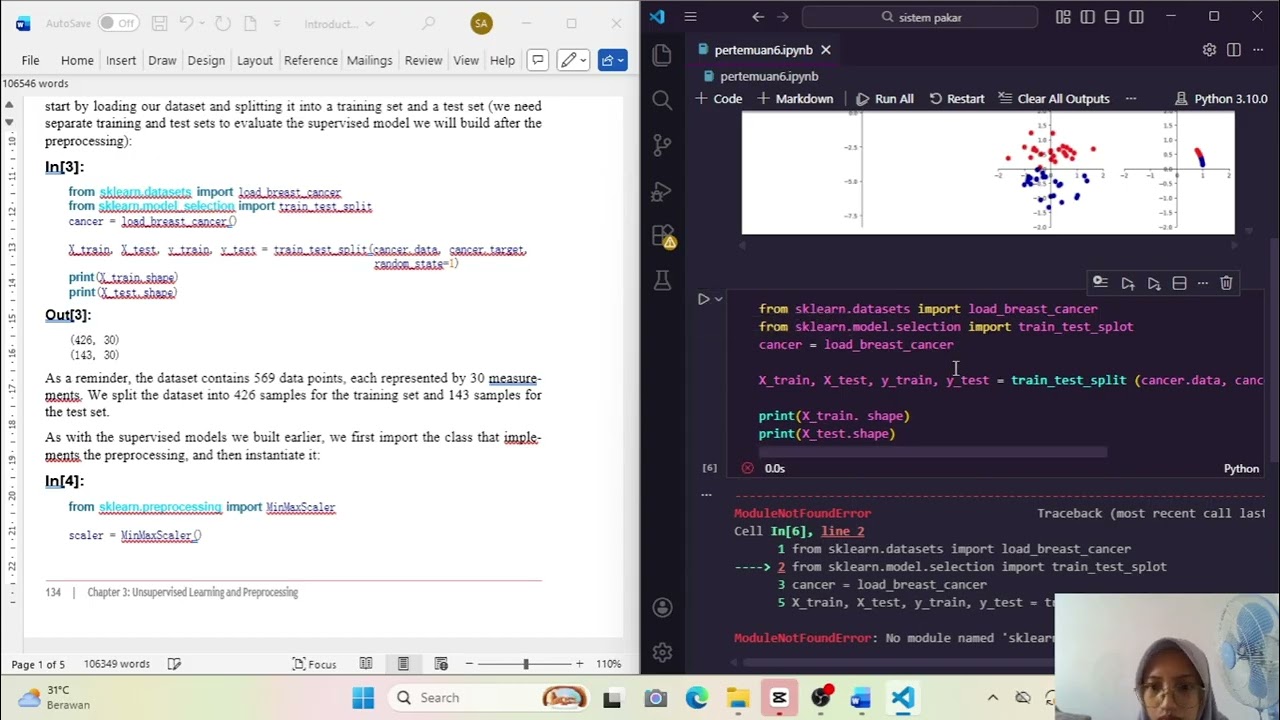Switch to Word's Design tab
Viewport: 1280px width, 720px height.
coord(206,60)
